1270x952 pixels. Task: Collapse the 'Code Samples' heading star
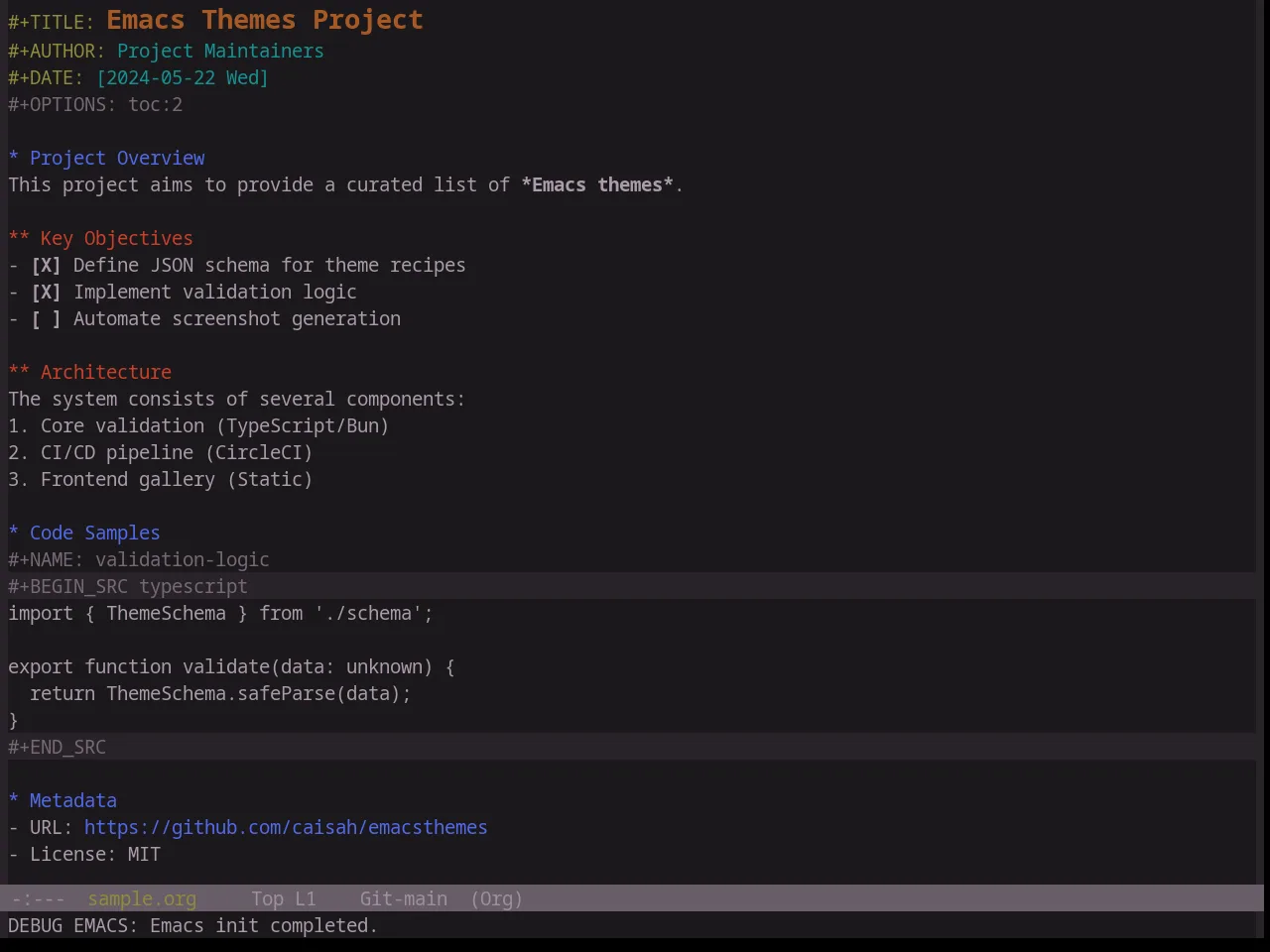14,533
